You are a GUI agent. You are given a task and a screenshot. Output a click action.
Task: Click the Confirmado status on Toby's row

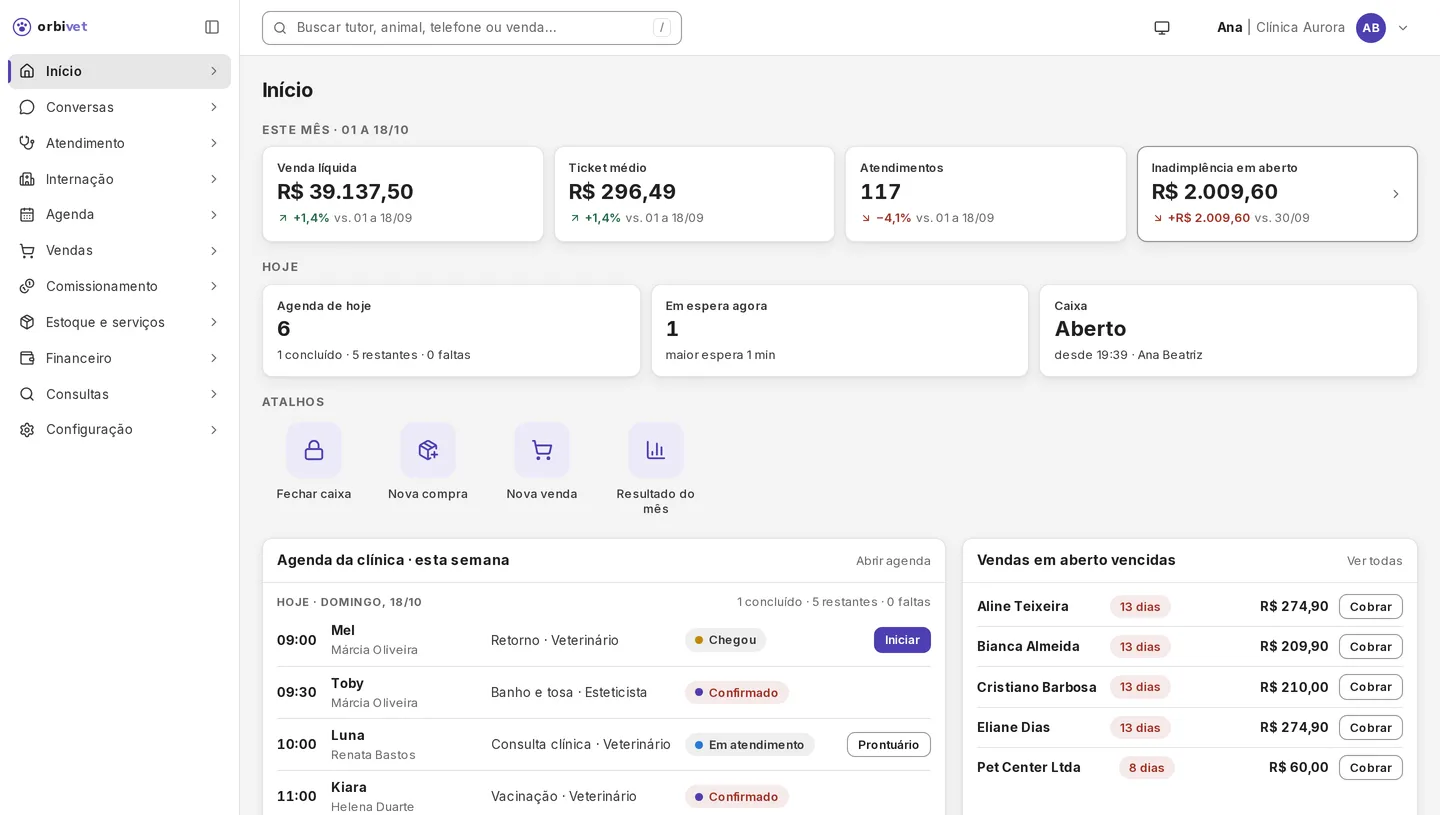click(737, 692)
